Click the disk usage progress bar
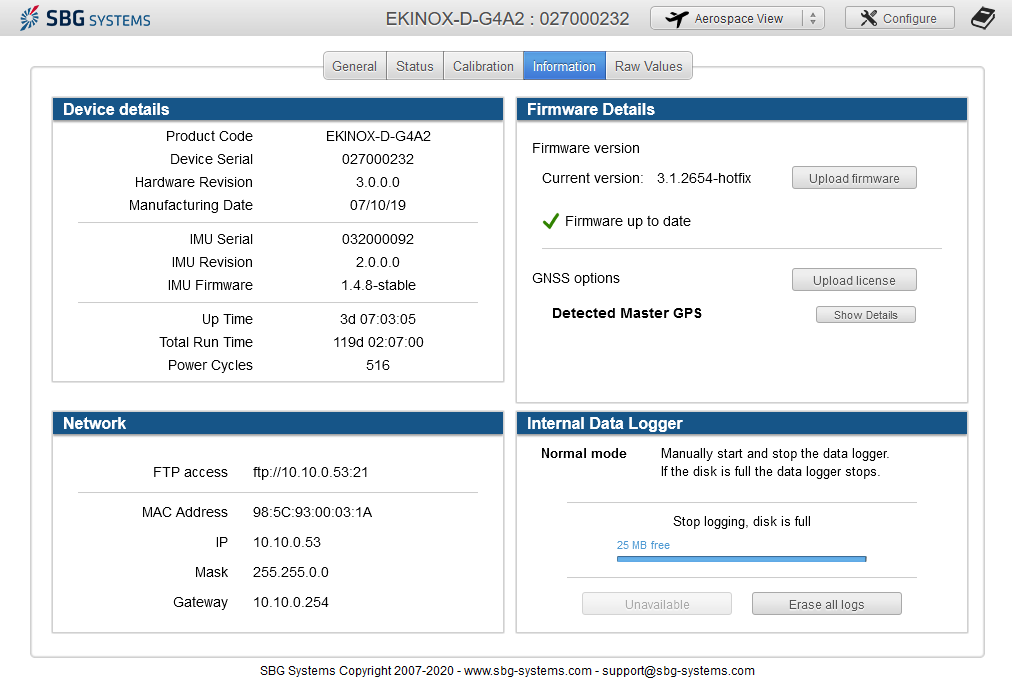The width and height of the screenshot is (1012, 680). click(741, 559)
